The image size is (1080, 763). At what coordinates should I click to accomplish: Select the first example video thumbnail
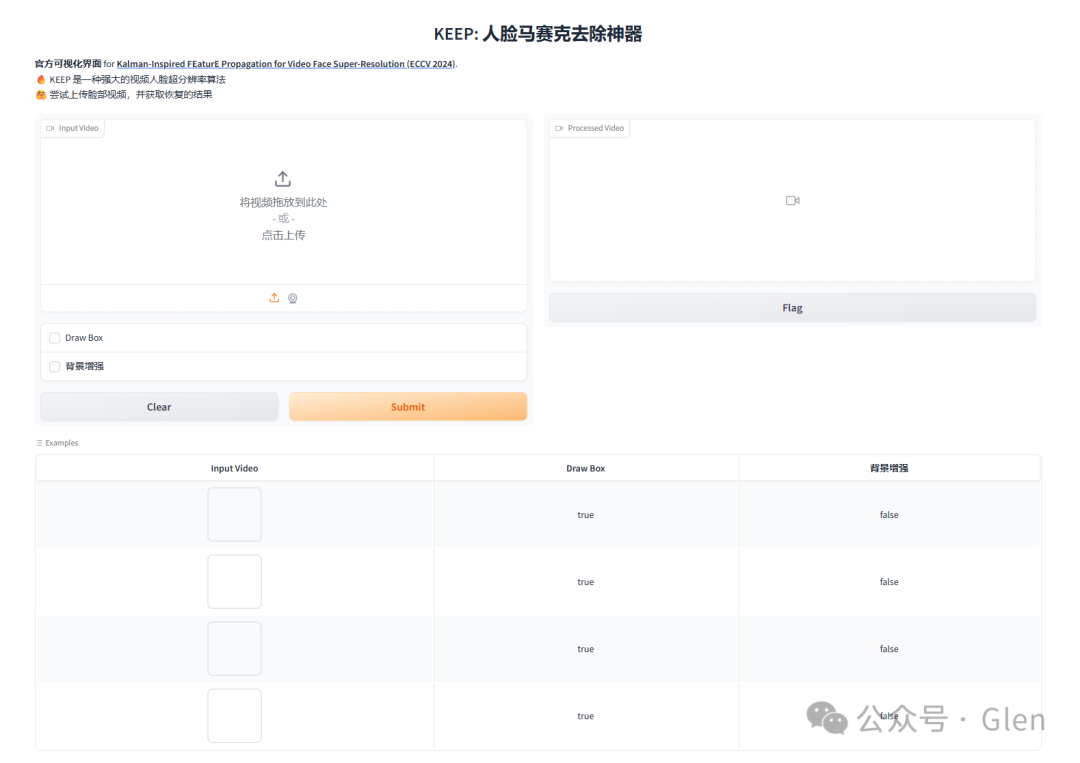tap(234, 514)
